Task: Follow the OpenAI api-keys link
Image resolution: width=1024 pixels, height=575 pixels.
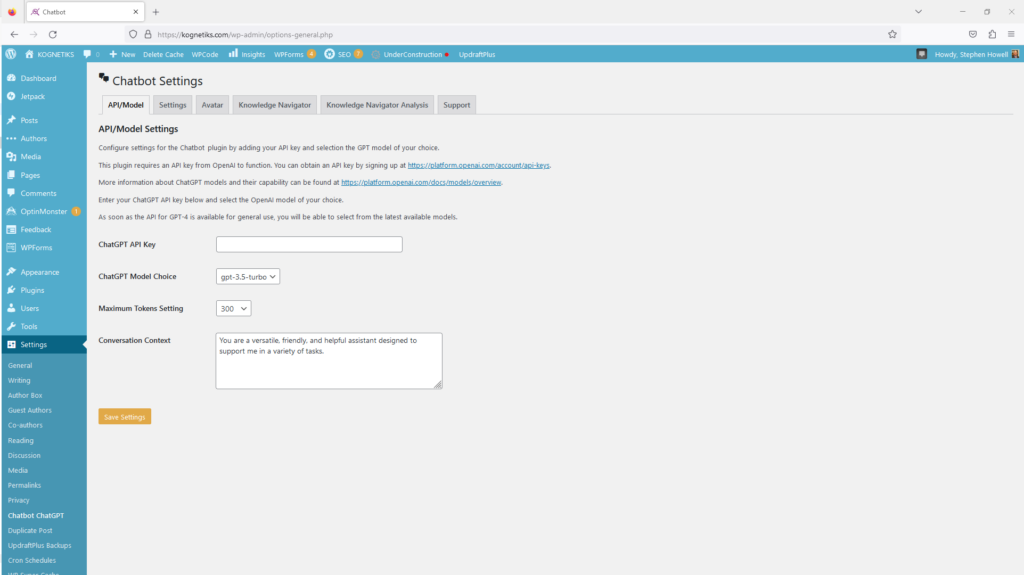Action: coord(478,165)
